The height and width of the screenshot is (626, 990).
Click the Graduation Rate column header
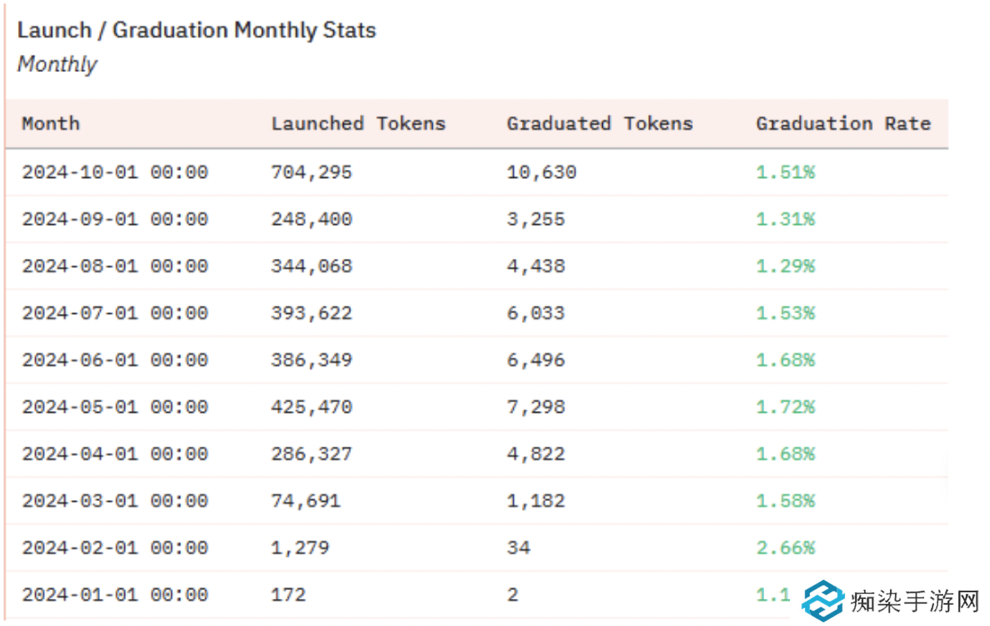click(x=842, y=124)
